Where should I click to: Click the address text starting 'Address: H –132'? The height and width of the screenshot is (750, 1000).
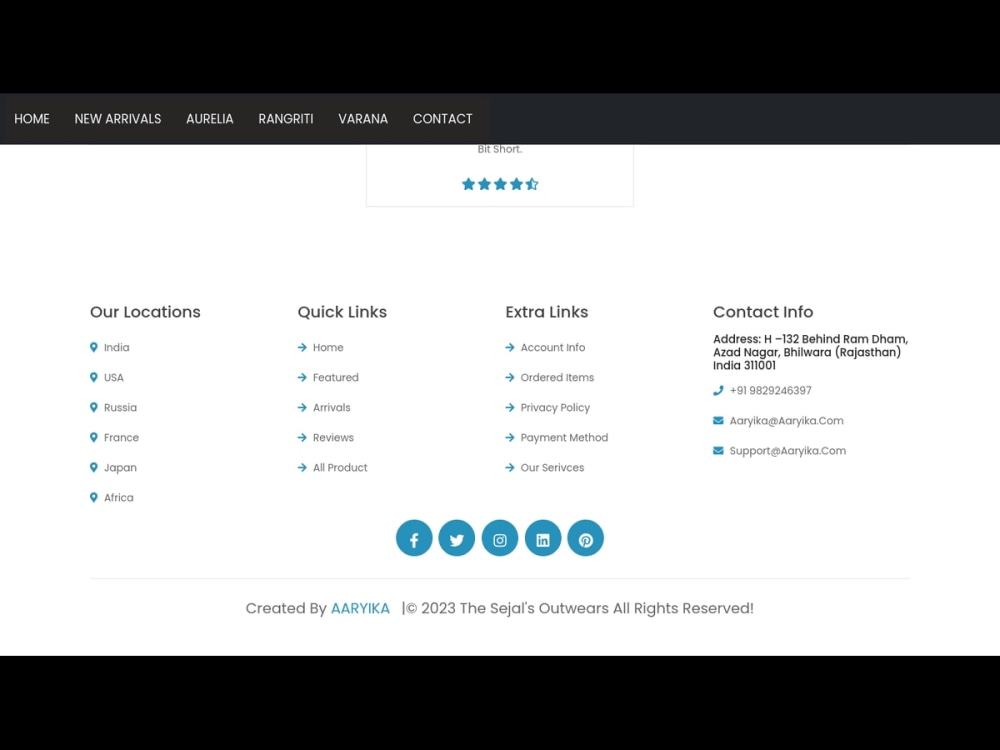[x=811, y=352]
